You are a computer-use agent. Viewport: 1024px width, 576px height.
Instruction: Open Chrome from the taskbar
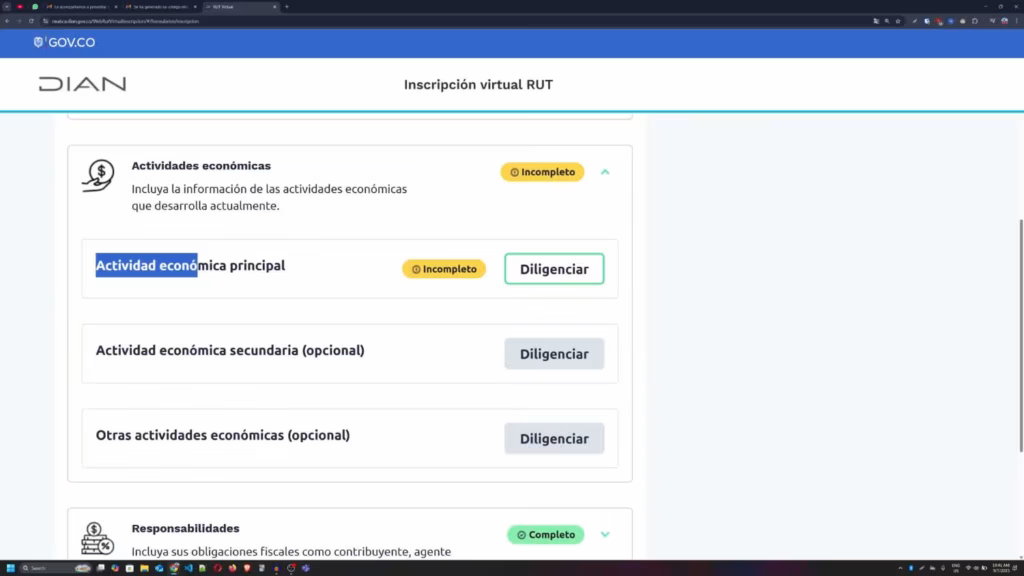click(x=174, y=568)
